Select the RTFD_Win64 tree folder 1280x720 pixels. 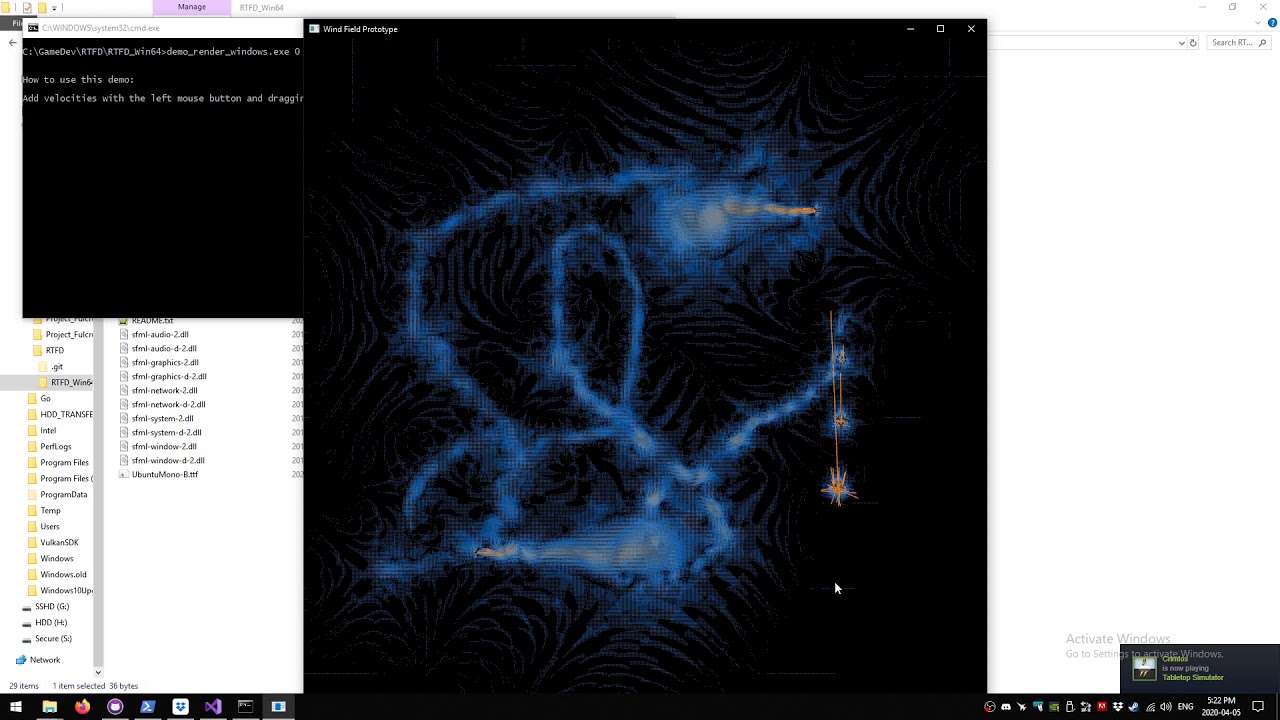coord(64,383)
